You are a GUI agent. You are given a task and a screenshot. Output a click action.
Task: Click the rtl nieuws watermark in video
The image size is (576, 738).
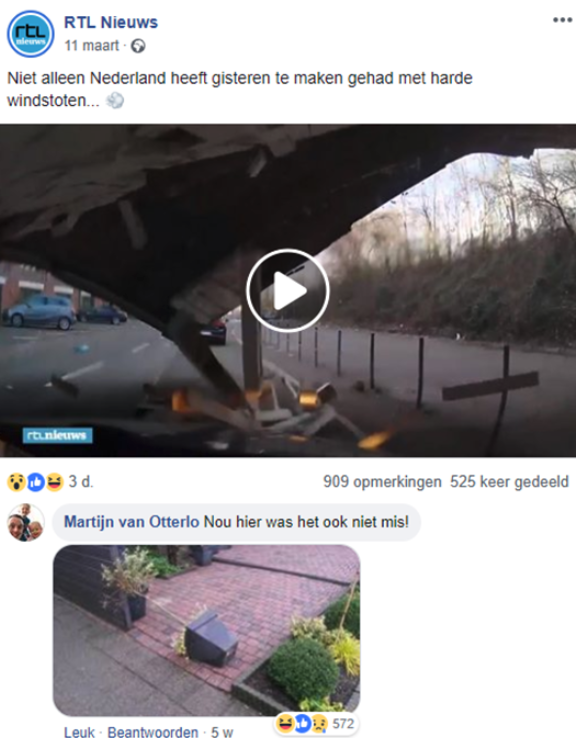point(57,435)
